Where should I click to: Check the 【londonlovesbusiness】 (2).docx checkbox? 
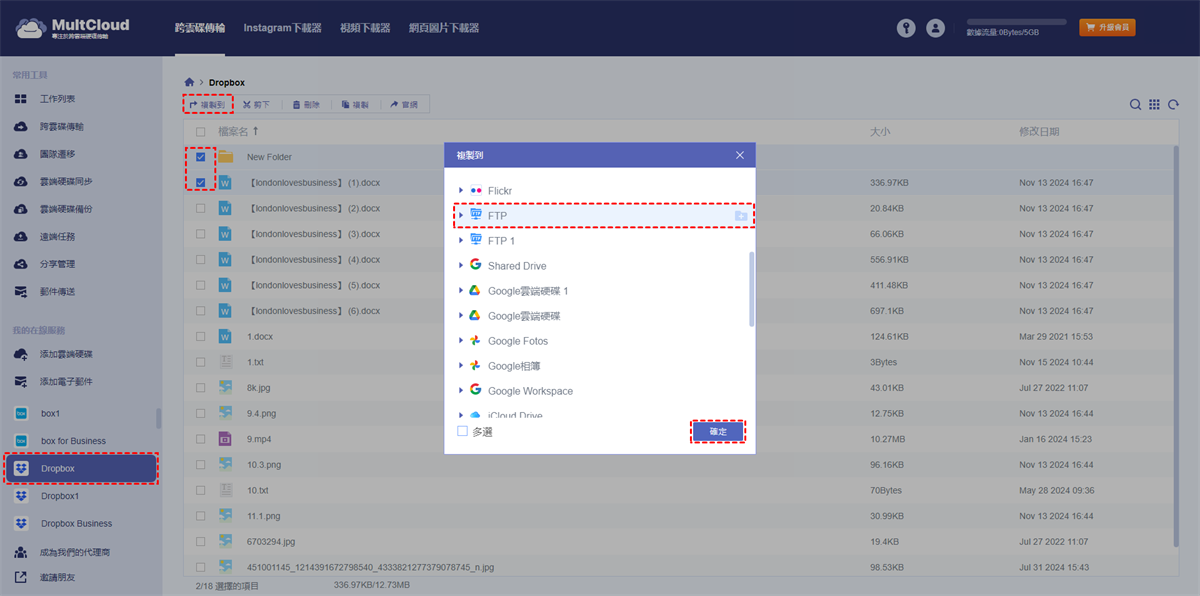click(x=201, y=208)
